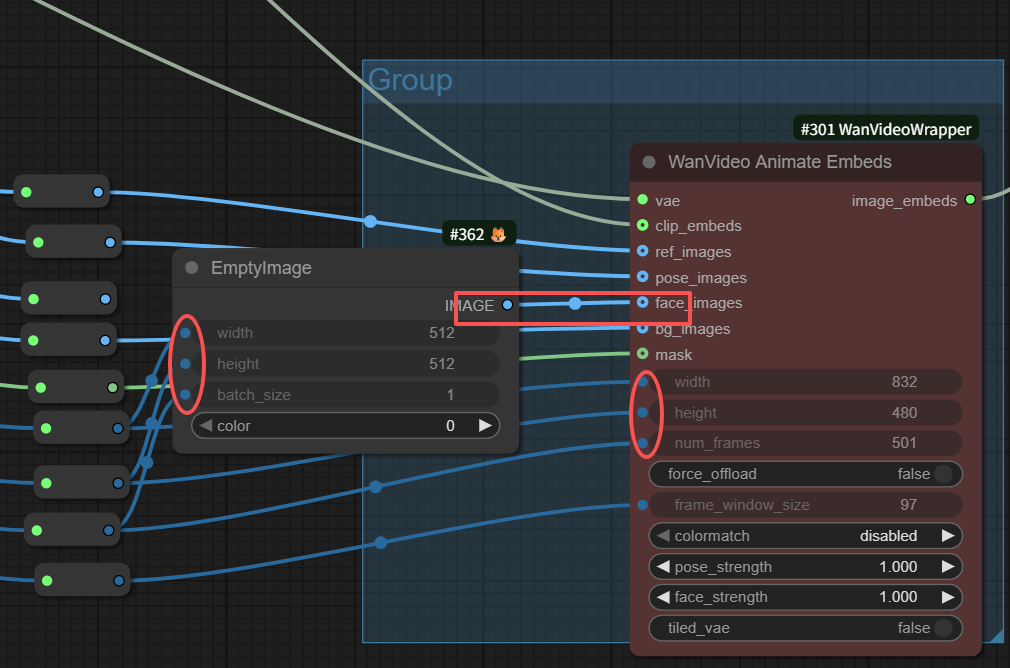Image resolution: width=1010 pixels, height=668 pixels.
Task: Click the vae input socket
Action: [x=643, y=200]
